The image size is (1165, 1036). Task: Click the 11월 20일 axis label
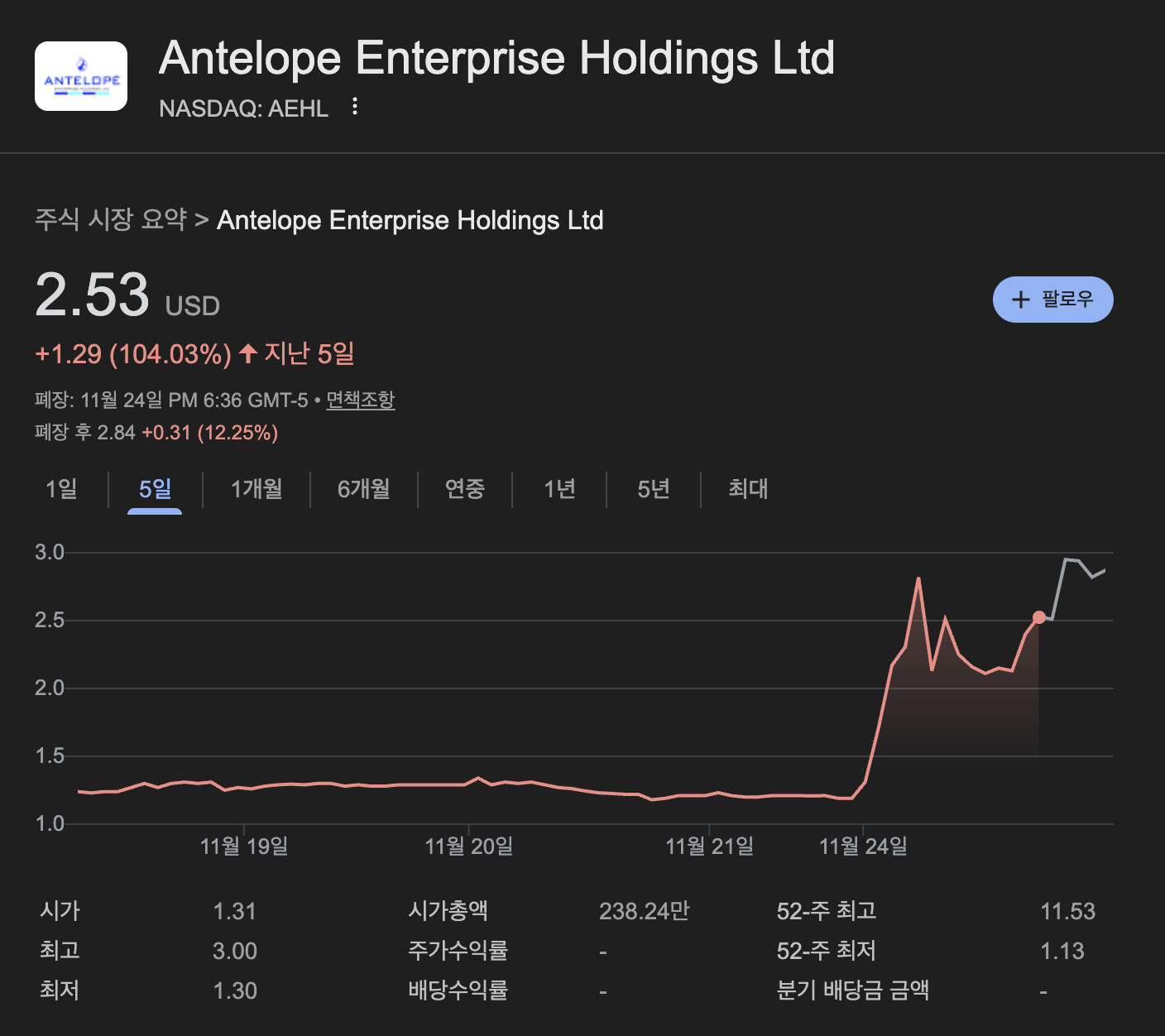point(469,847)
